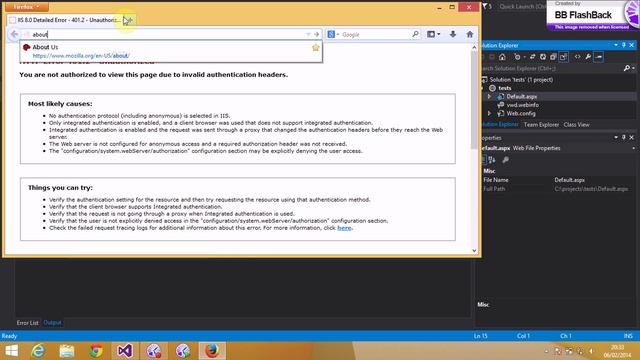Toggle Preview Selected Items in Solution Explorer

599,57
